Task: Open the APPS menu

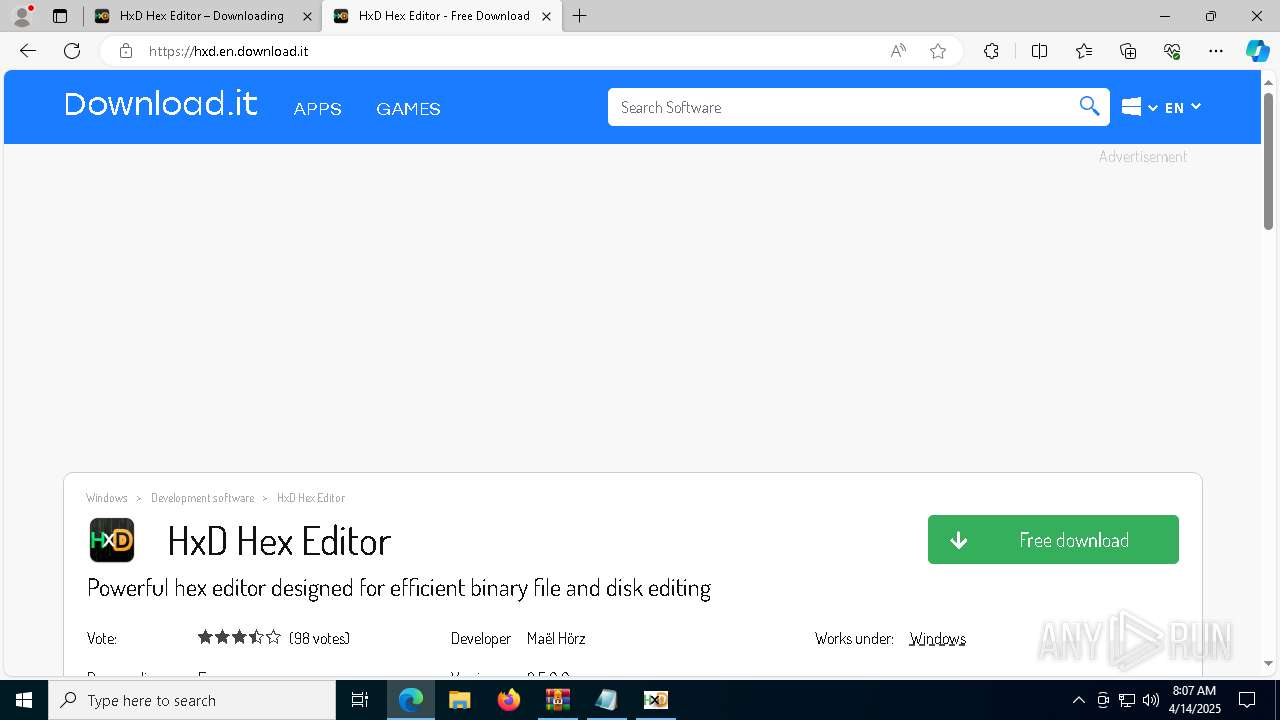Action: tap(317, 109)
